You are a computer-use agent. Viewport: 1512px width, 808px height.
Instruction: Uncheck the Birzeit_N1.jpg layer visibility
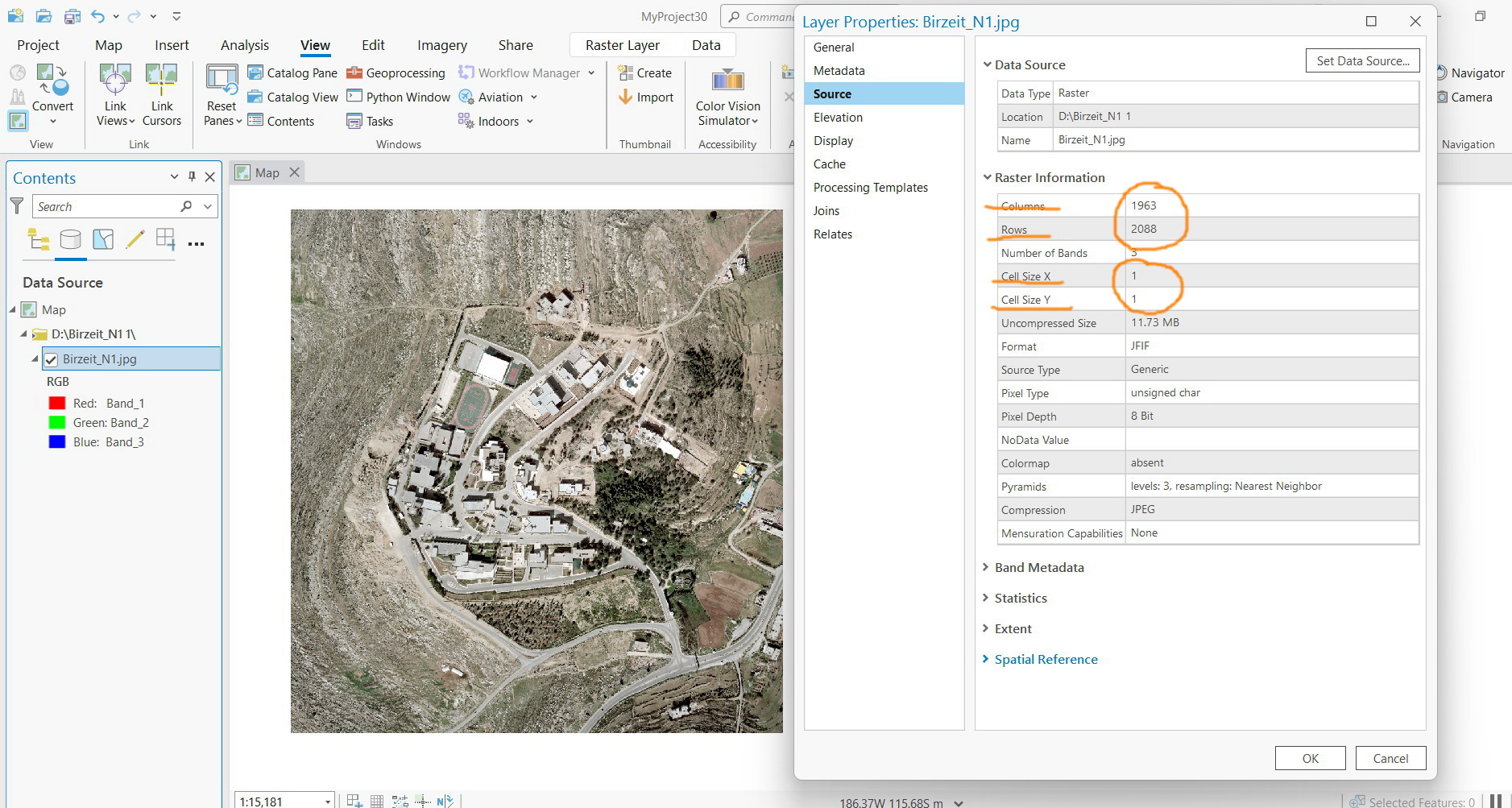pos(52,359)
